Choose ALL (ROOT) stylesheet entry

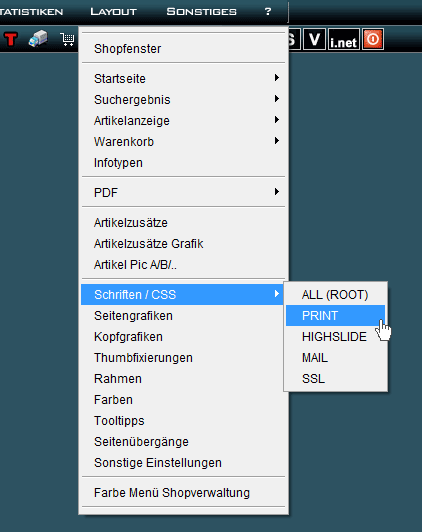pyautogui.click(x=335, y=294)
